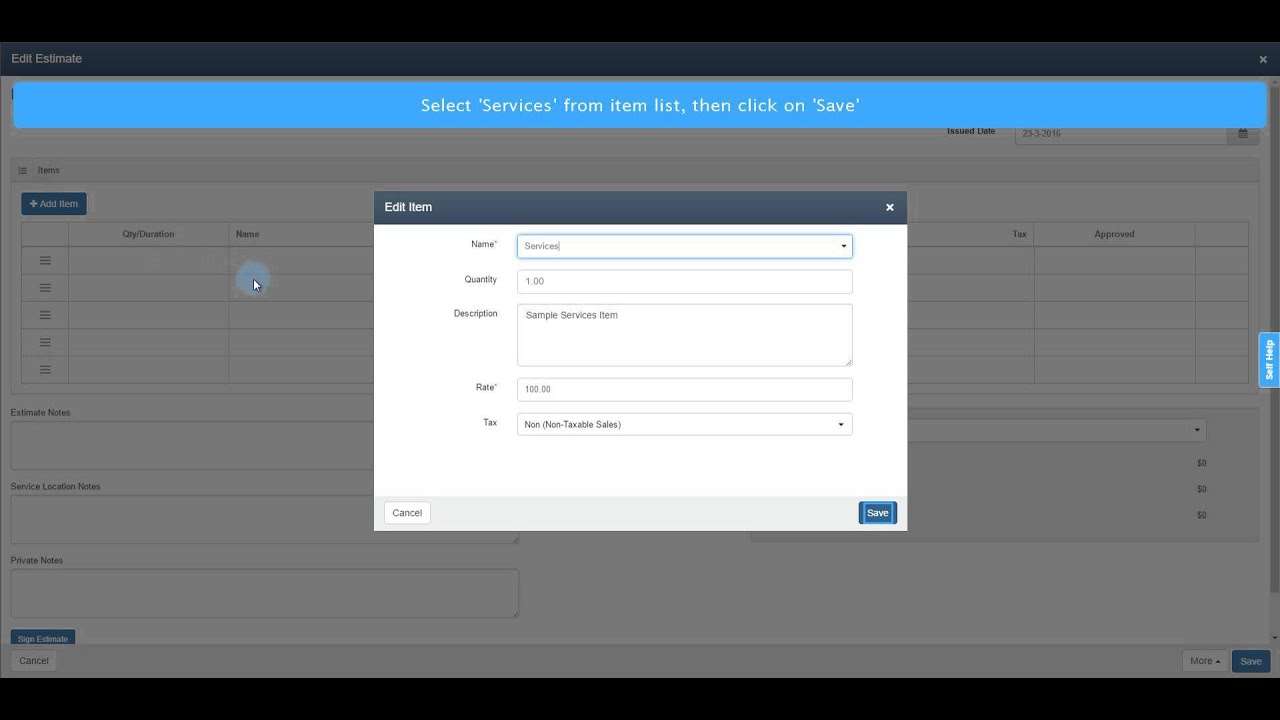Click the Sign Estimate button
The width and height of the screenshot is (1280, 720).
43,638
